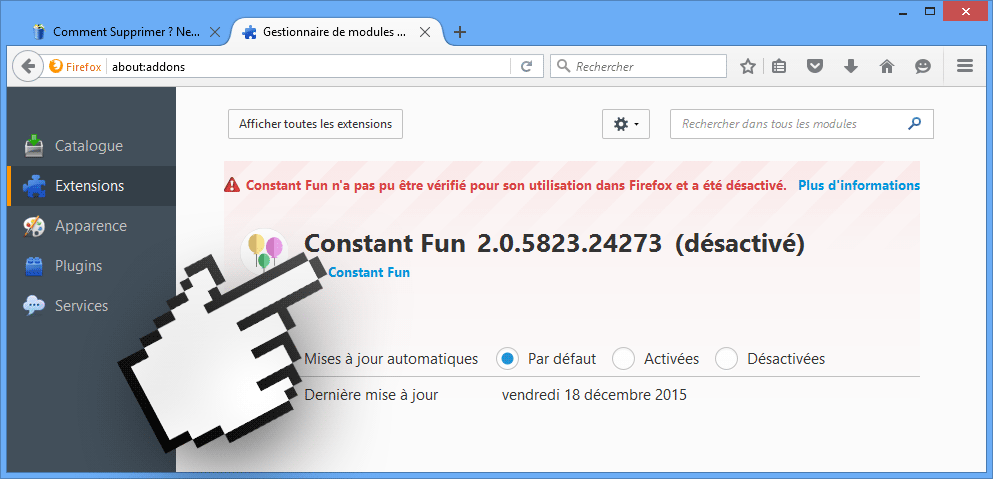Viewport: 993px width, 479px height.
Task: Open the Plugins section label
Action: pyautogui.click(x=79, y=266)
